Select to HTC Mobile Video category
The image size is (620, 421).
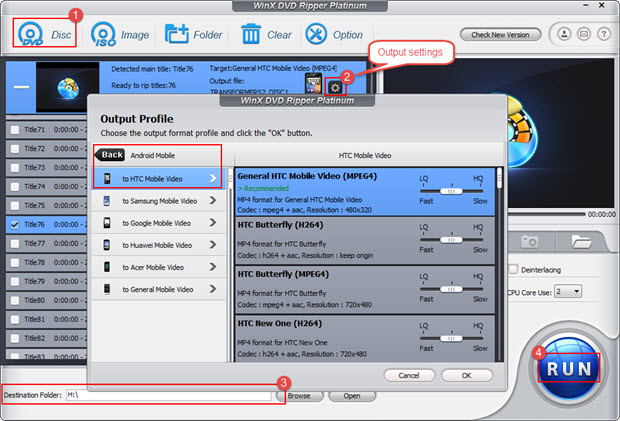point(159,179)
